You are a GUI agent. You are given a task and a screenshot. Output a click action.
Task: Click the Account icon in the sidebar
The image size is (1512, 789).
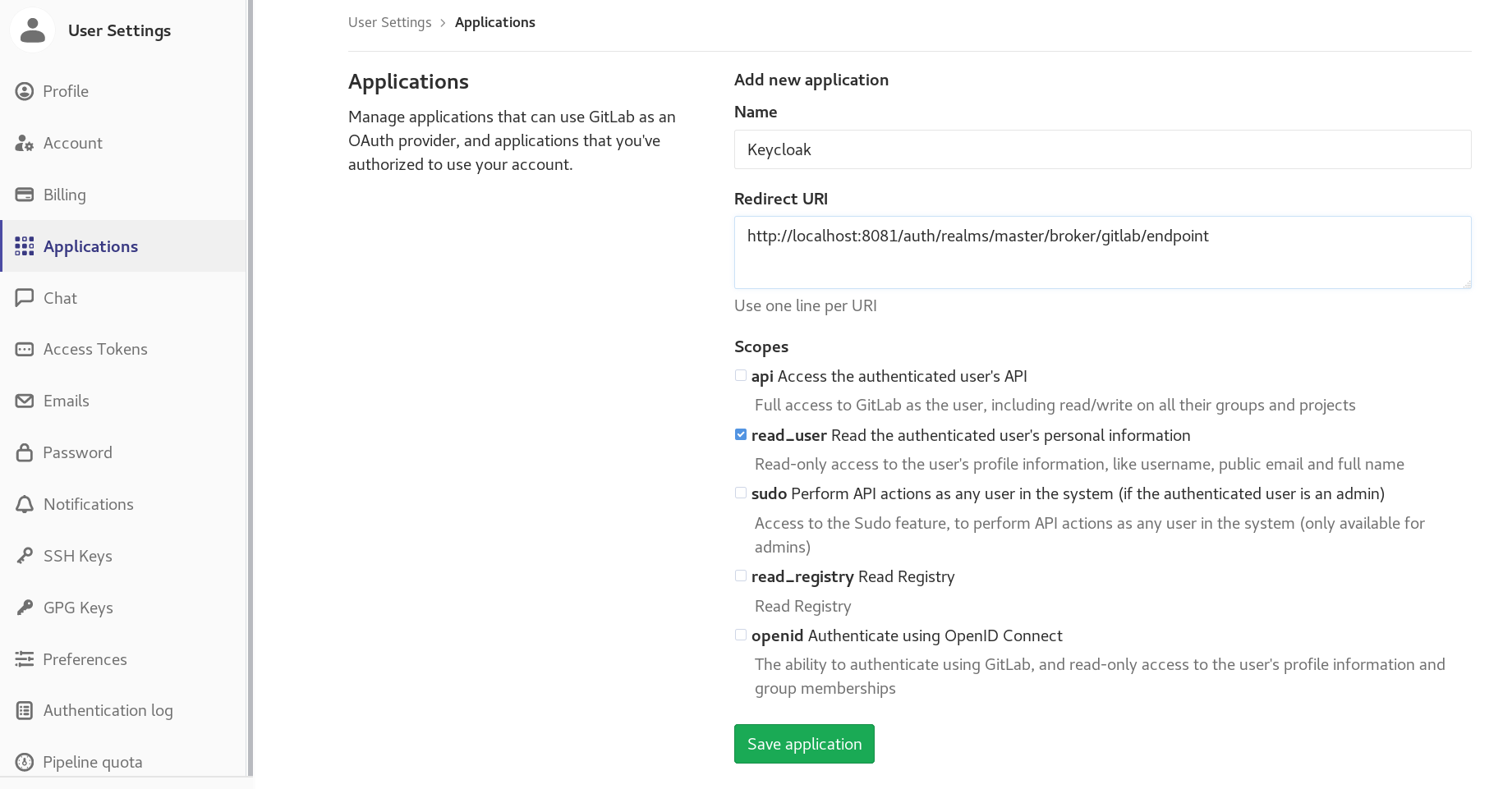pos(24,143)
